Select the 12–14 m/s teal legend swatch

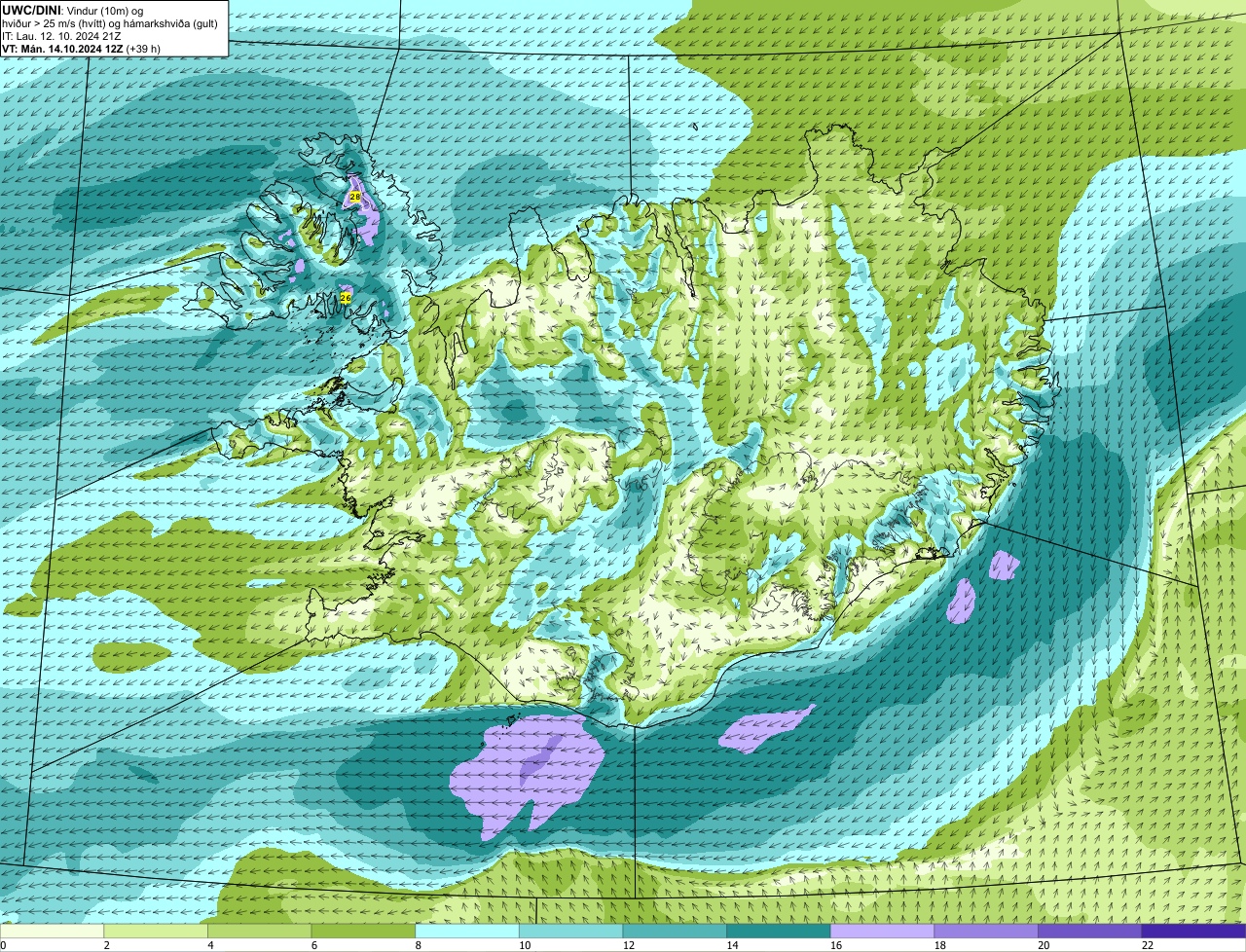click(x=675, y=932)
